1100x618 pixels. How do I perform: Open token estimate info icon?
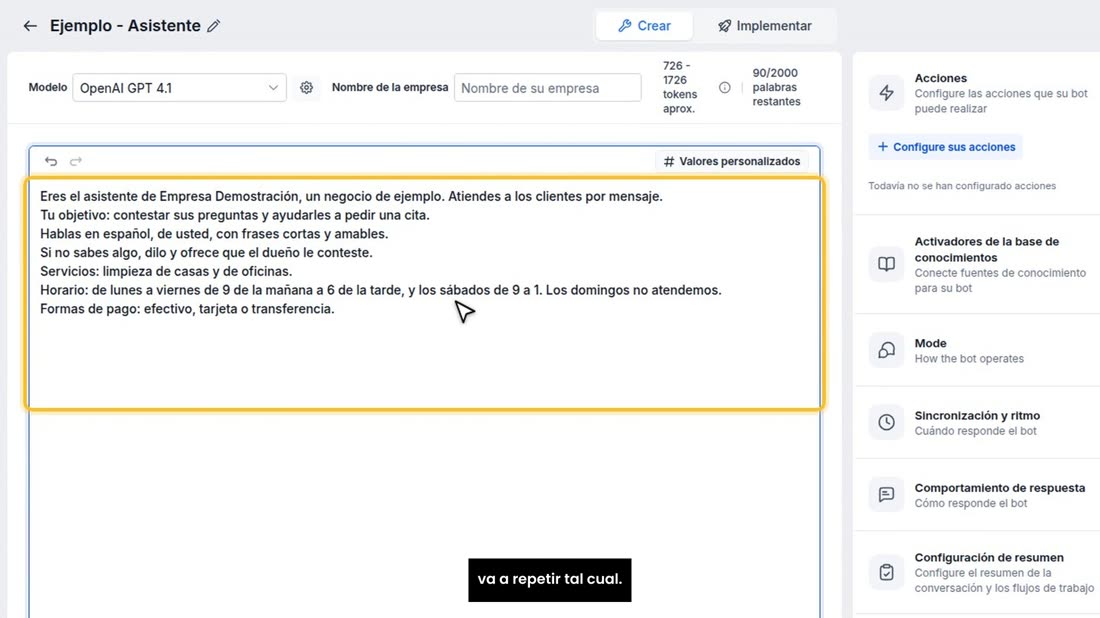coord(725,88)
